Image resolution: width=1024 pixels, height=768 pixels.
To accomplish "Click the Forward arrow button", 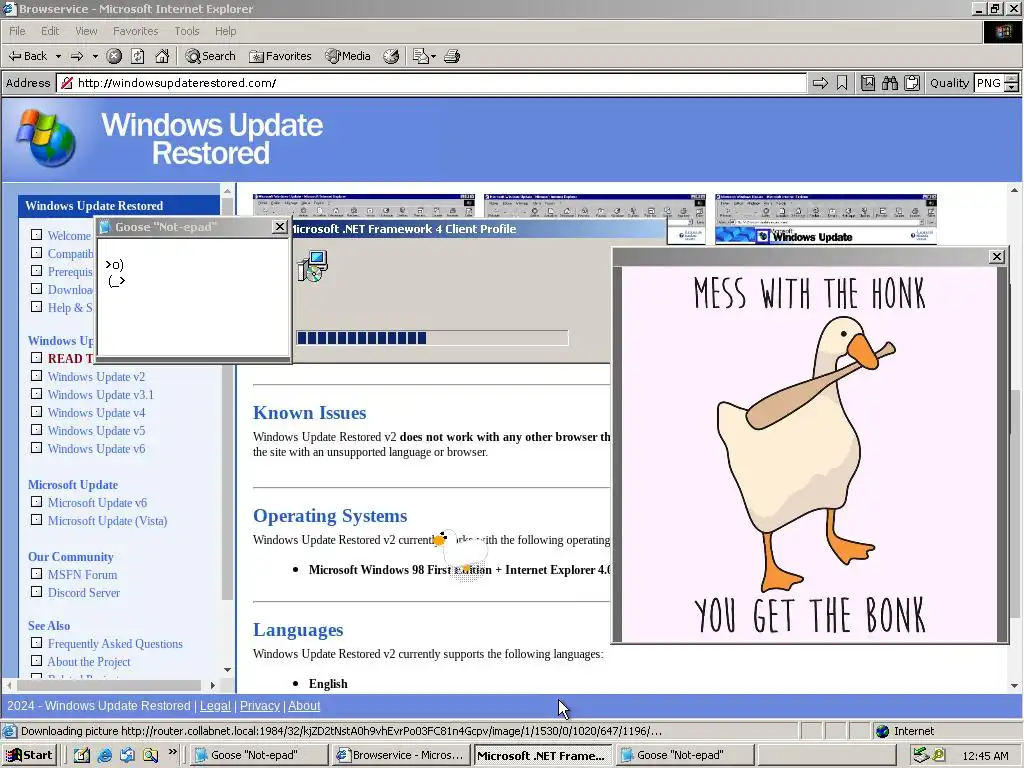I will tap(77, 56).
